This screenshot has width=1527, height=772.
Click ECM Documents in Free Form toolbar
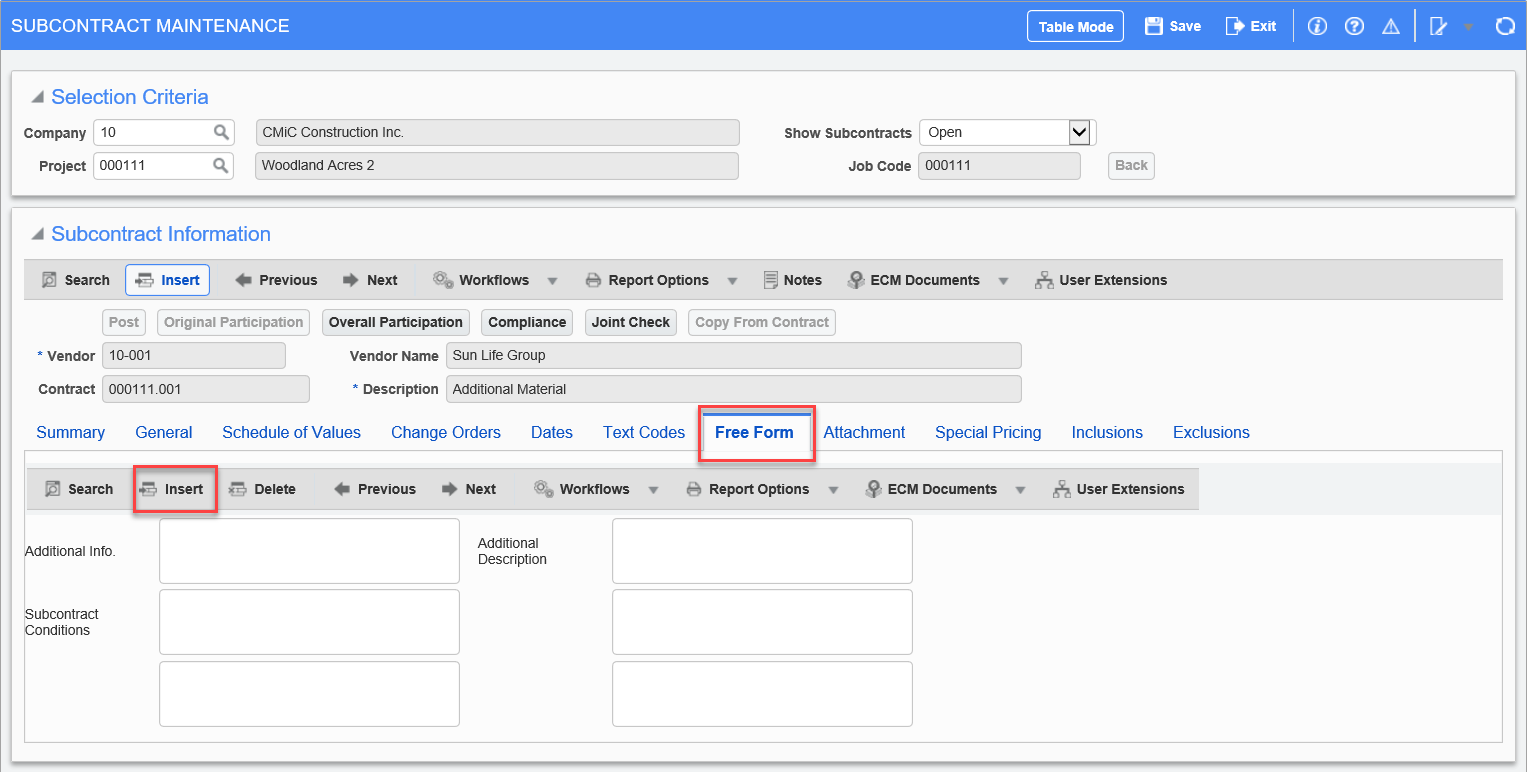coord(930,489)
